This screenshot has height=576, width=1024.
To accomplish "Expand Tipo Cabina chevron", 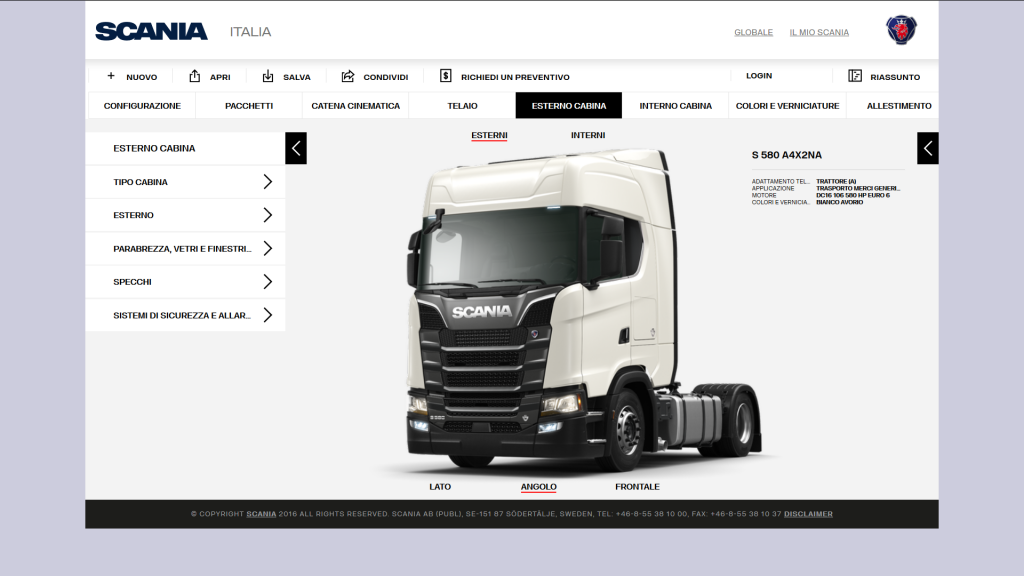I will [x=268, y=182].
